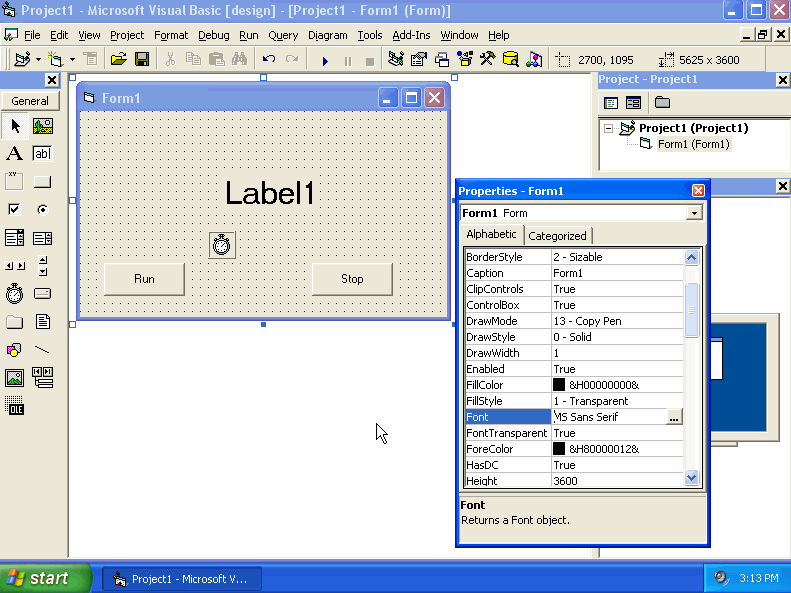Toggle Folders in Project panel
The width and height of the screenshot is (791, 593).
tap(662, 103)
